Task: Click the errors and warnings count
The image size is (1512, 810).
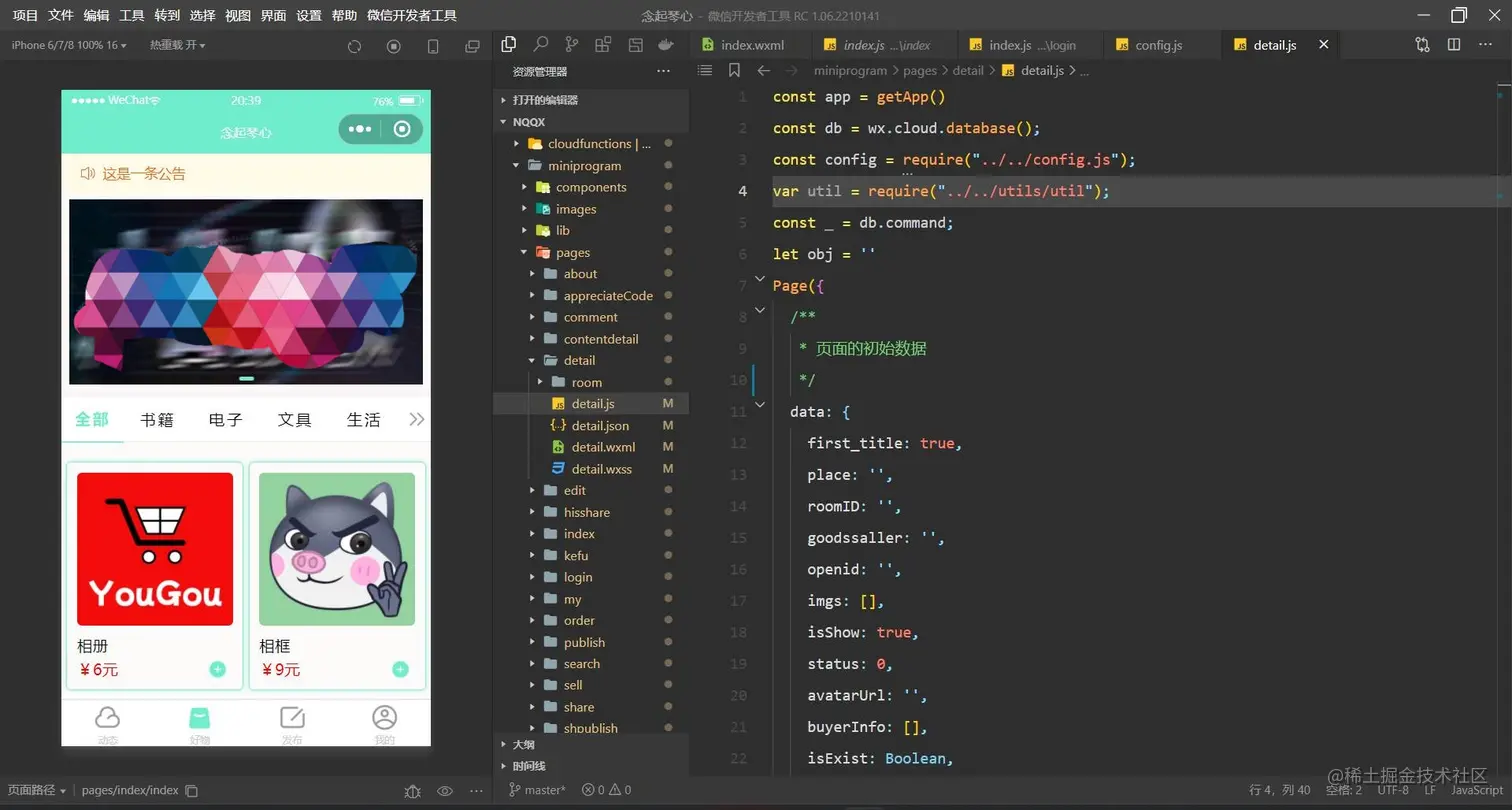Action: tap(607, 790)
